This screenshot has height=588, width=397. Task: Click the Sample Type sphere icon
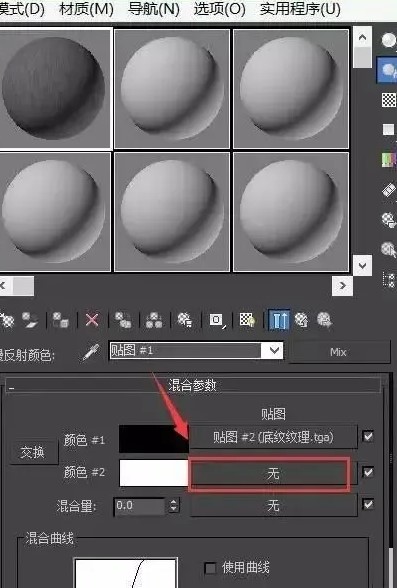coord(388,40)
